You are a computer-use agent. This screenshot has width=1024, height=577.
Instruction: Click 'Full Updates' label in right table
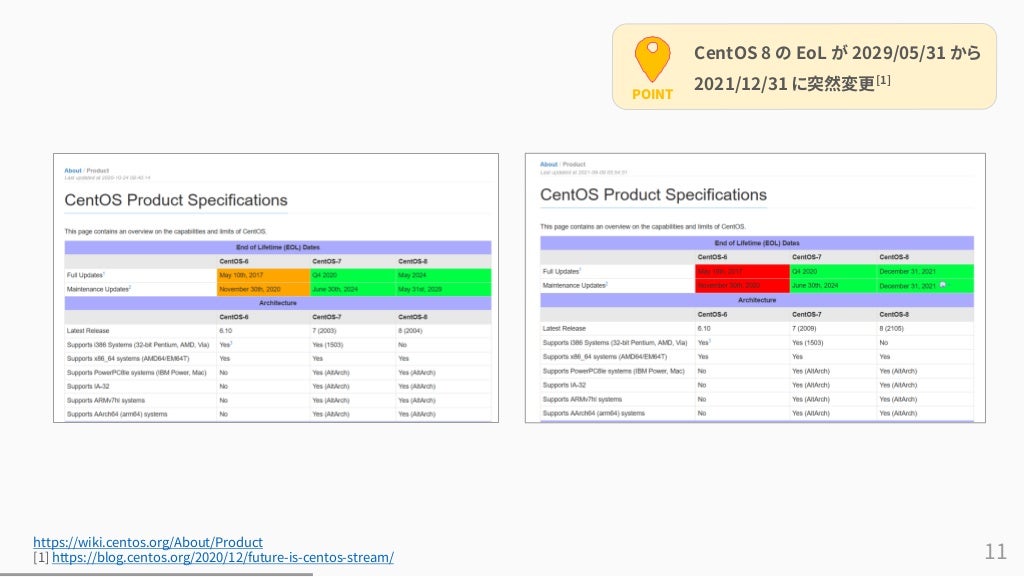[561, 271]
